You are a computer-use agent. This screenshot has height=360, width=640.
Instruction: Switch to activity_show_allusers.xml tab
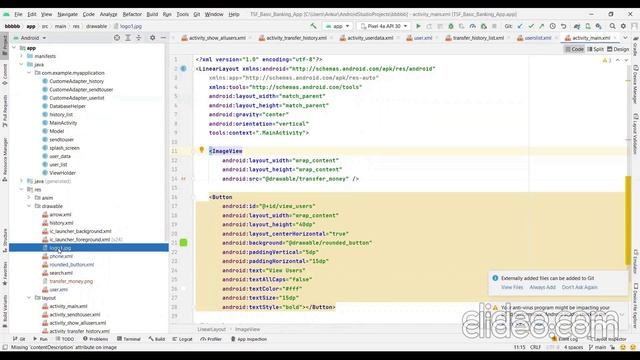tap(213, 38)
